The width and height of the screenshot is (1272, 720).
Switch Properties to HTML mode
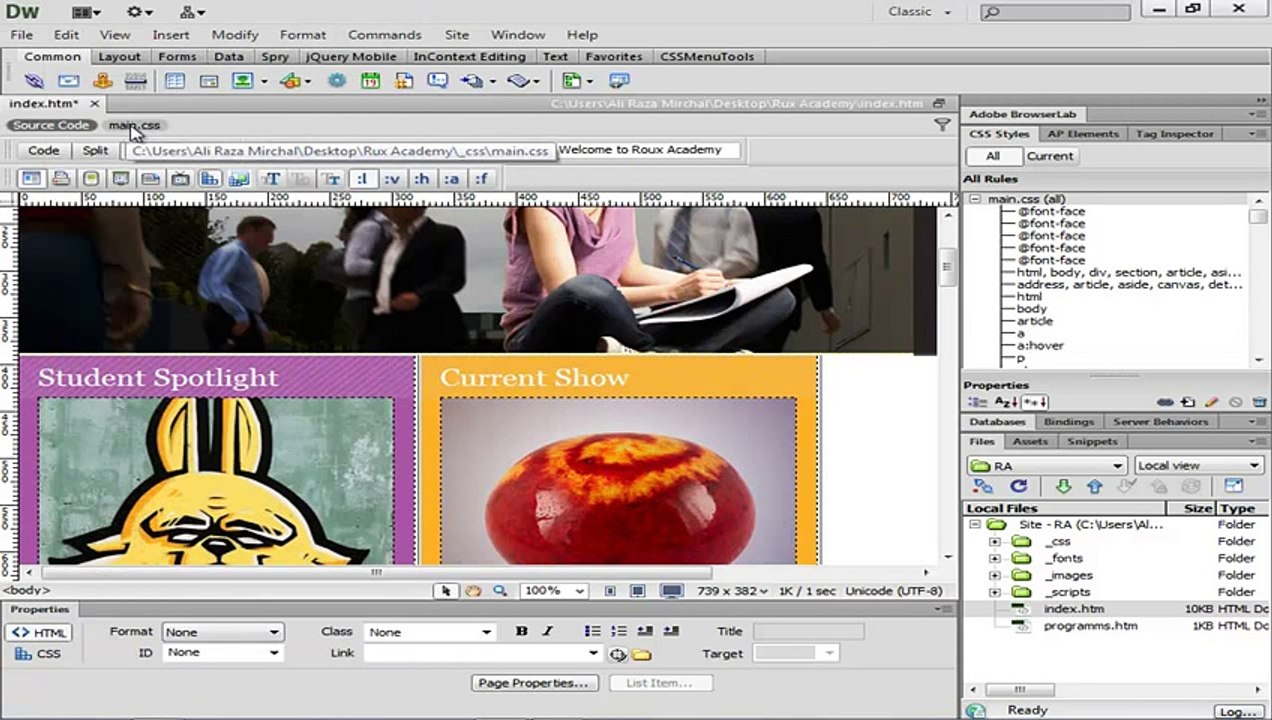click(x=39, y=633)
